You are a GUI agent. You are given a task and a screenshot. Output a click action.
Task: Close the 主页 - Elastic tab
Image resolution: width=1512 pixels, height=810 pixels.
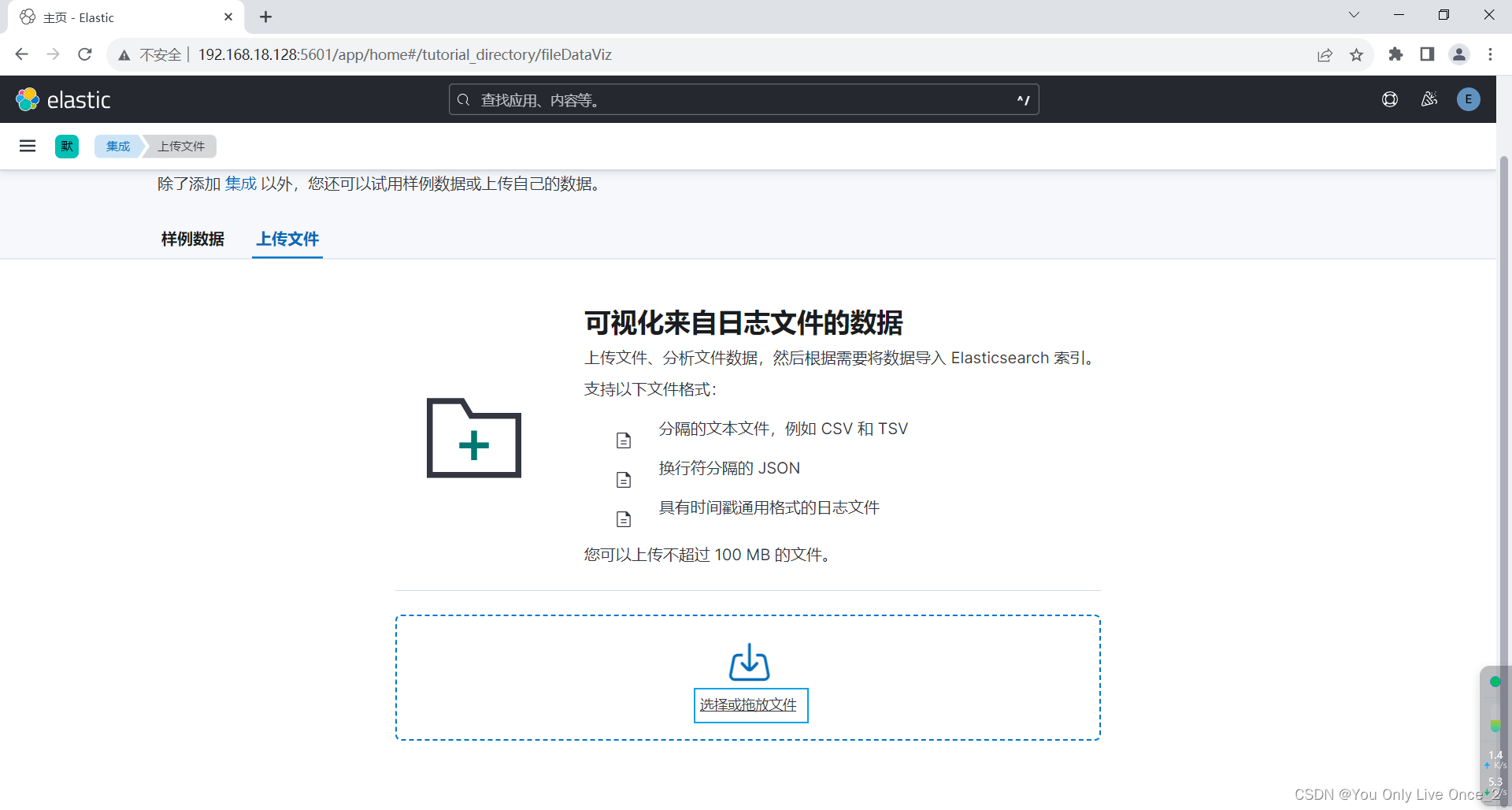tap(228, 17)
